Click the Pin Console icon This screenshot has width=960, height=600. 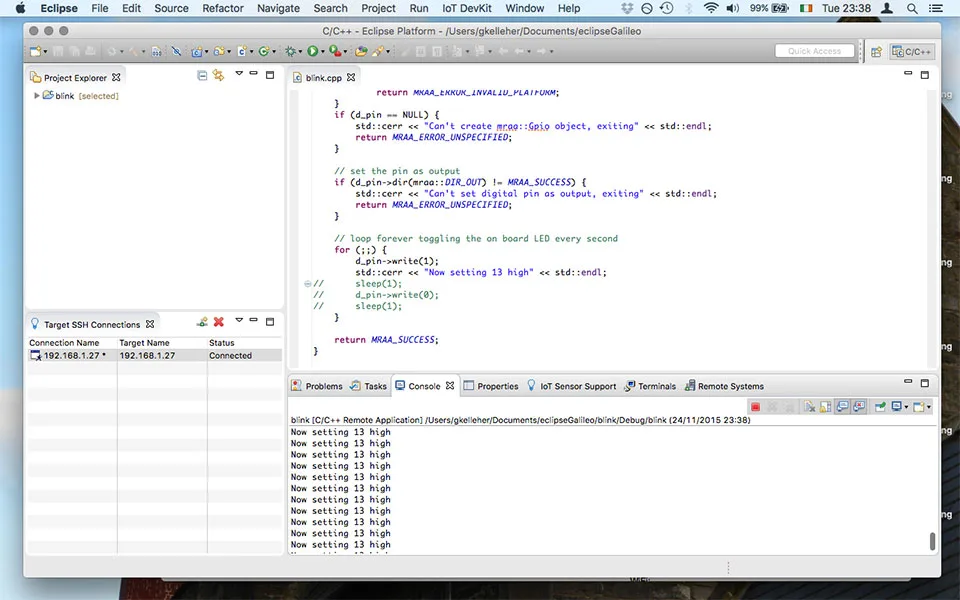point(880,407)
